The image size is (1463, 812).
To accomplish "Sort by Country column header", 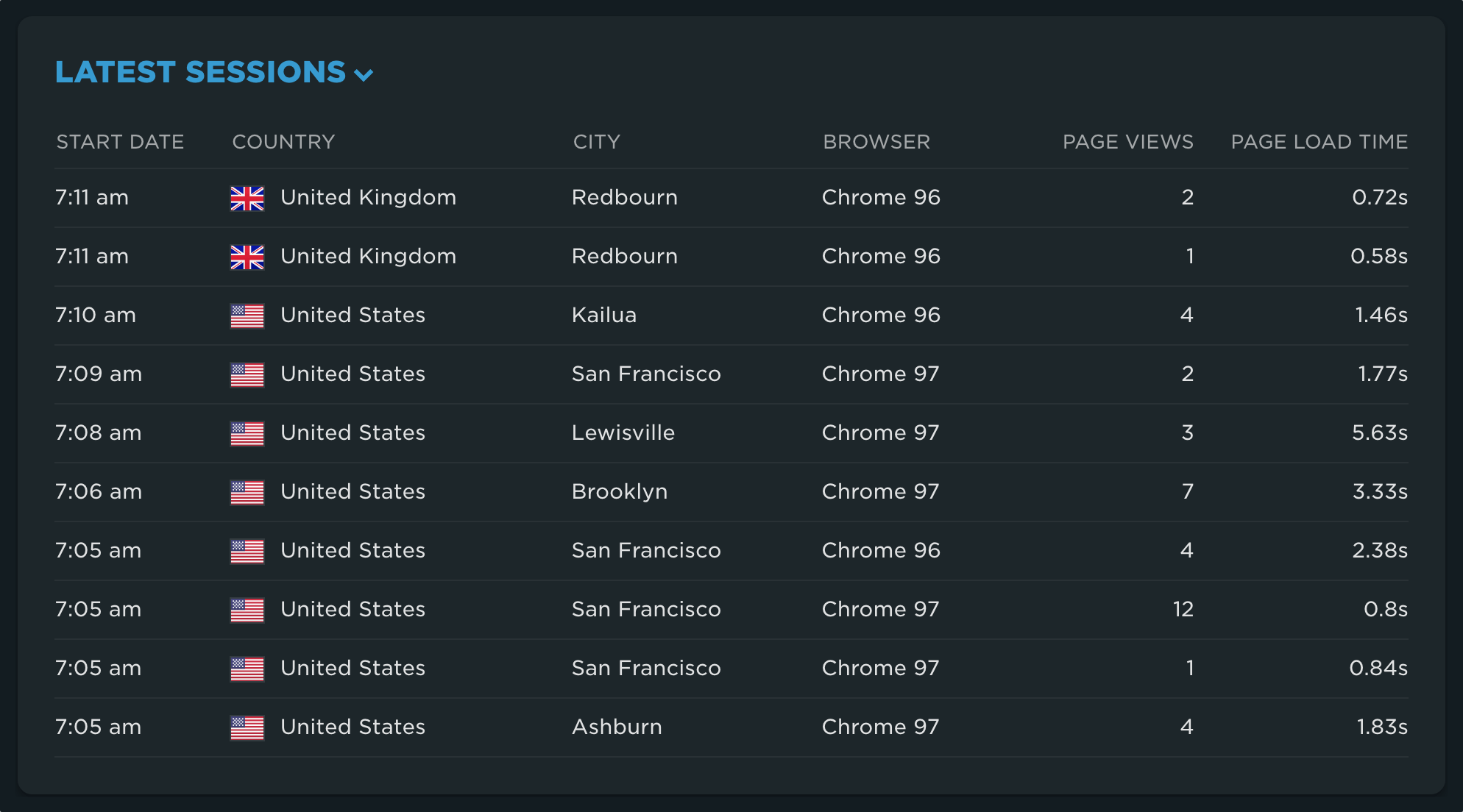I will pyautogui.click(x=283, y=142).
